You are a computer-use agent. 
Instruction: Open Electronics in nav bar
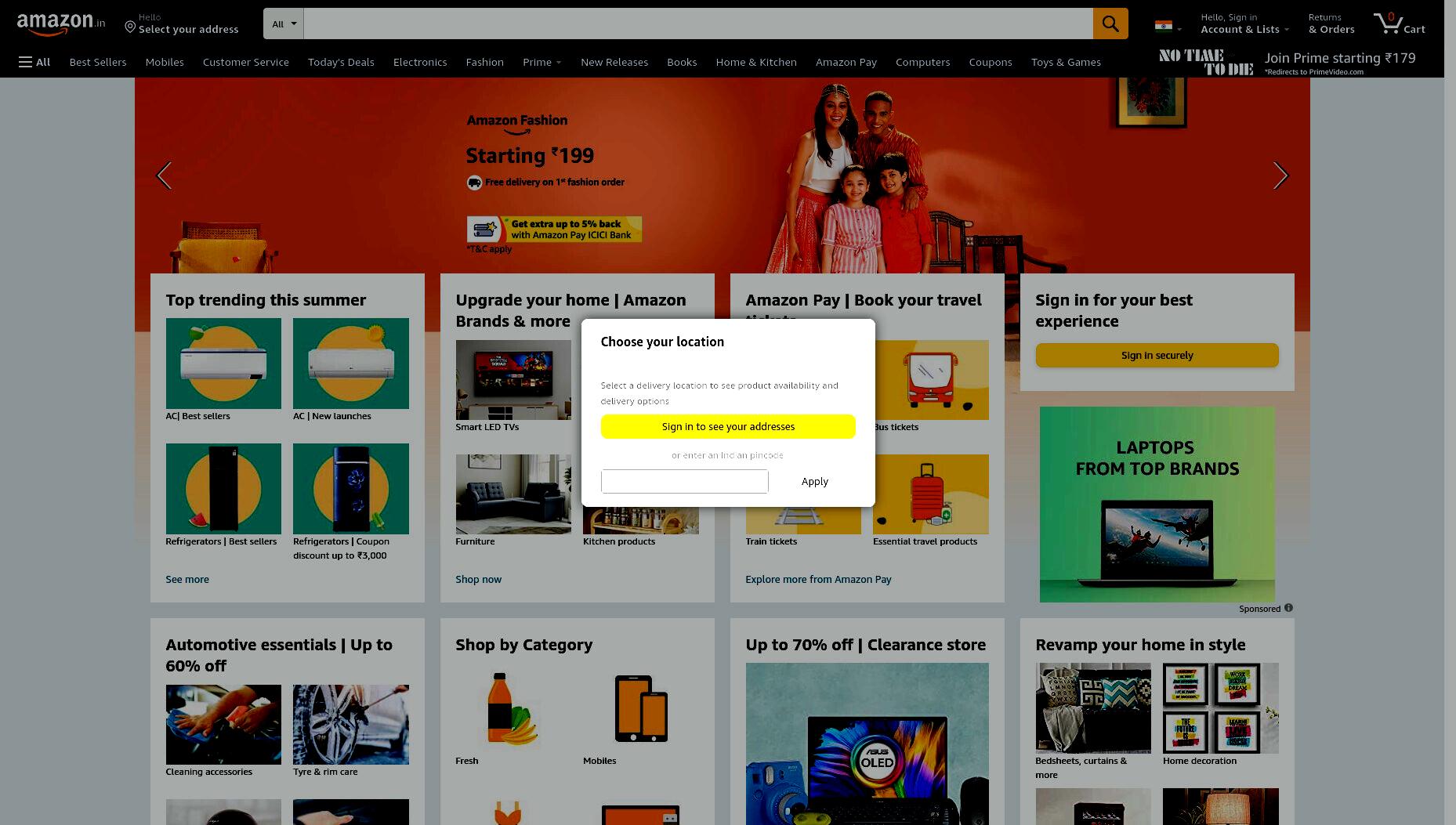[420, 62]
